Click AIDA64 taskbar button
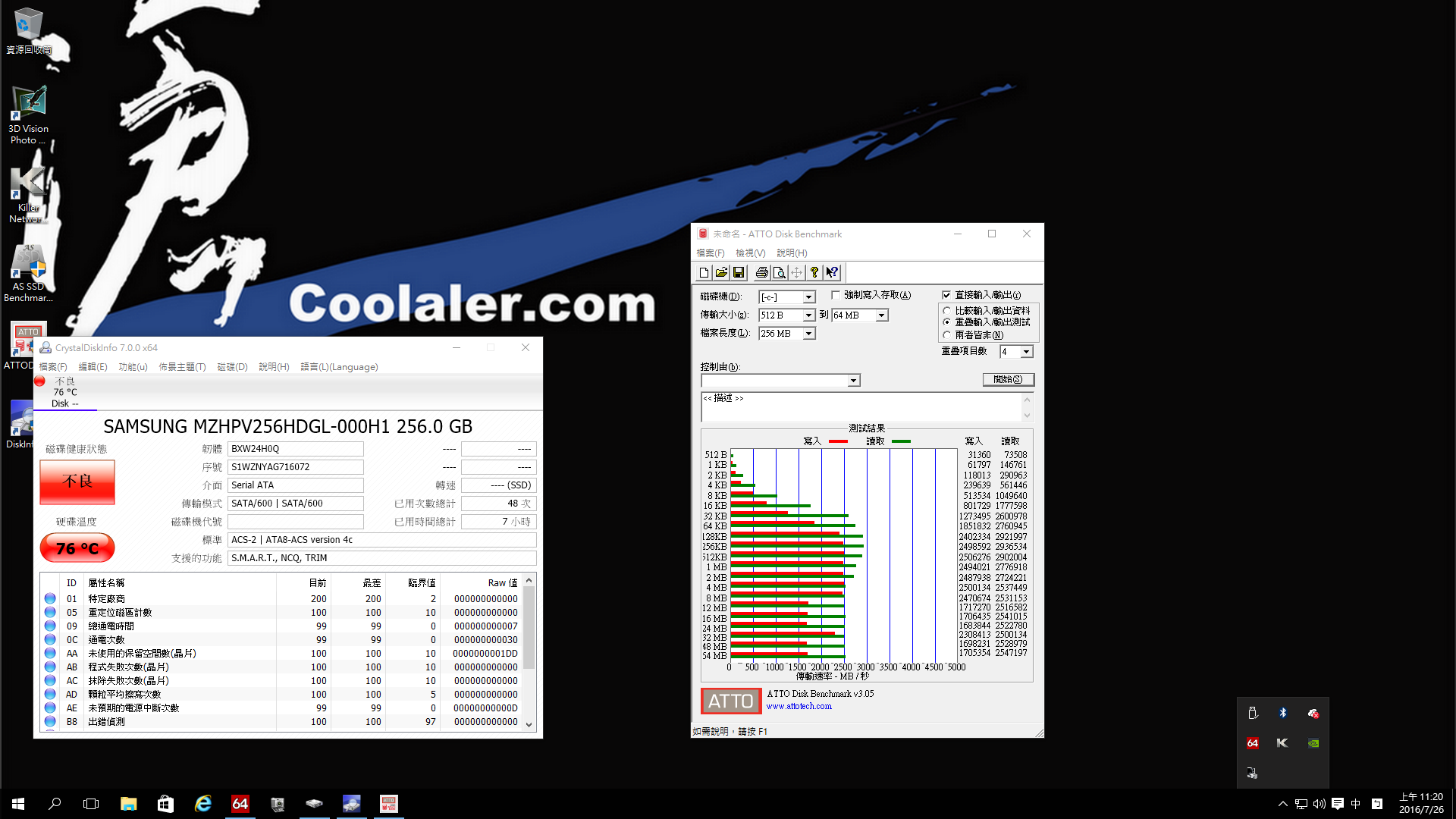This screenshot has height=819, width=1456. pyautogui.click(x=240, y=804)
